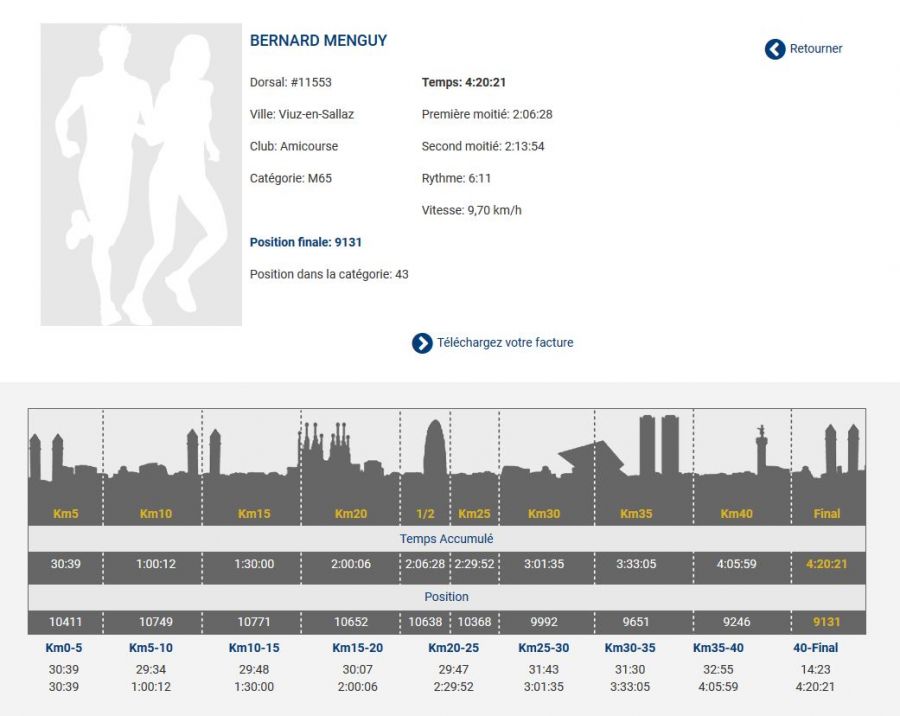Click position value 9246

coord(736,622)
